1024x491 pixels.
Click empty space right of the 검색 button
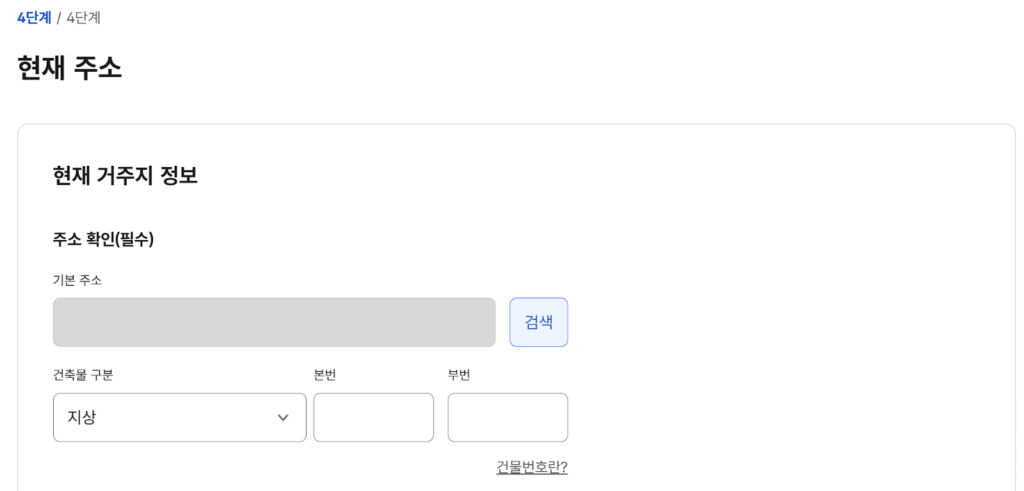tap(750, 322)
